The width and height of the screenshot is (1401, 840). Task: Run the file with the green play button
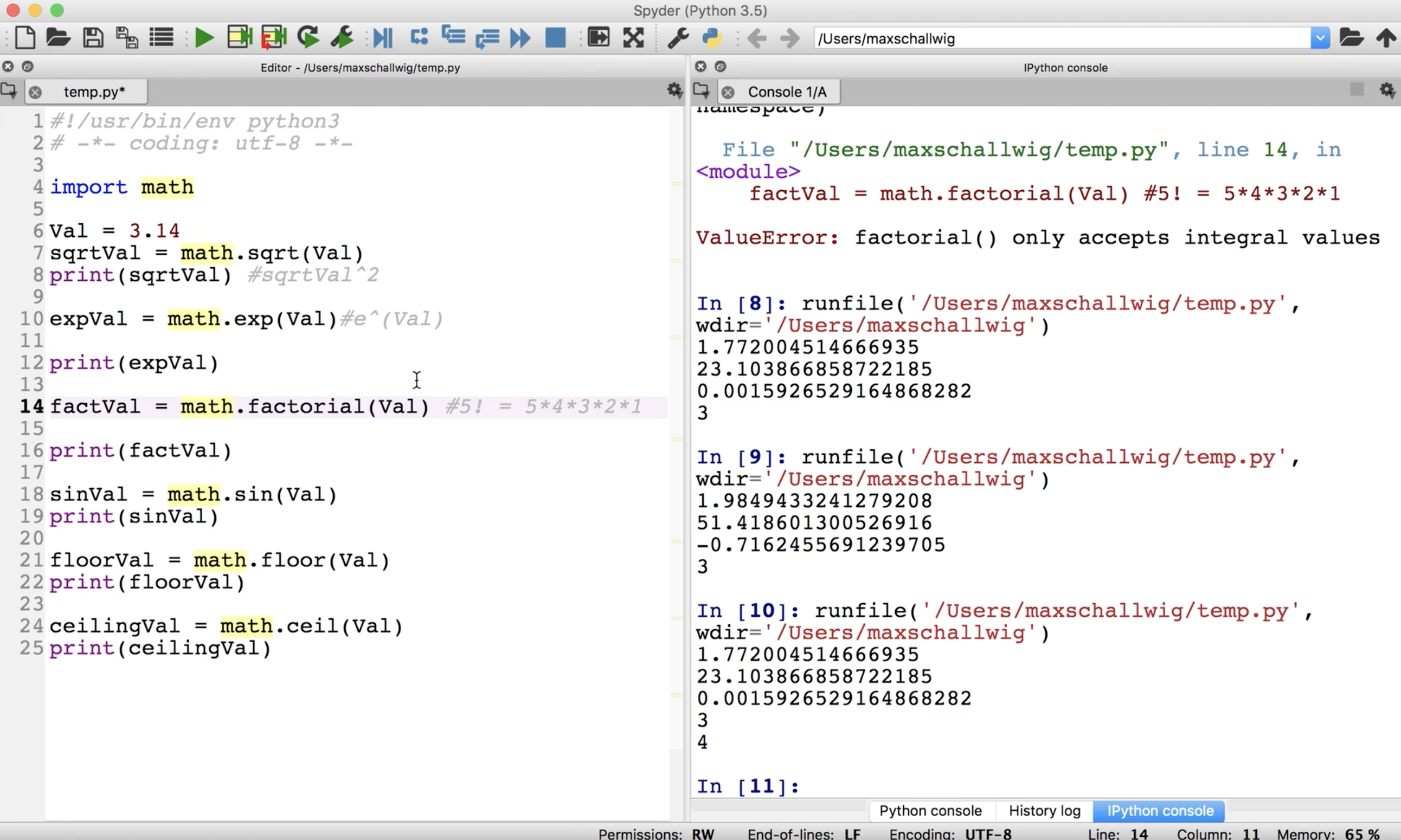(x=204, y=38)
